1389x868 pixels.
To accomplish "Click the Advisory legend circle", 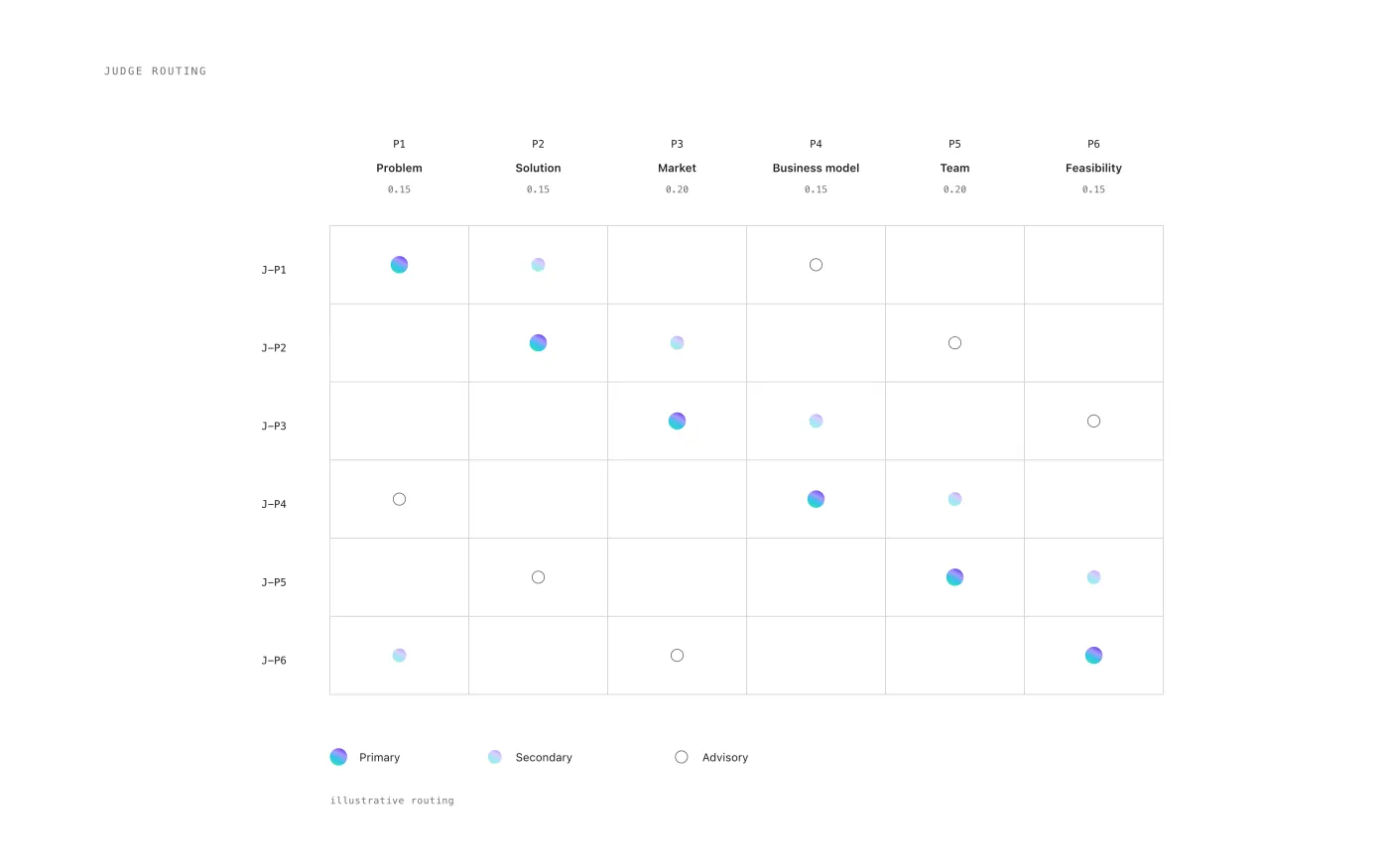I will coord(682,757).
